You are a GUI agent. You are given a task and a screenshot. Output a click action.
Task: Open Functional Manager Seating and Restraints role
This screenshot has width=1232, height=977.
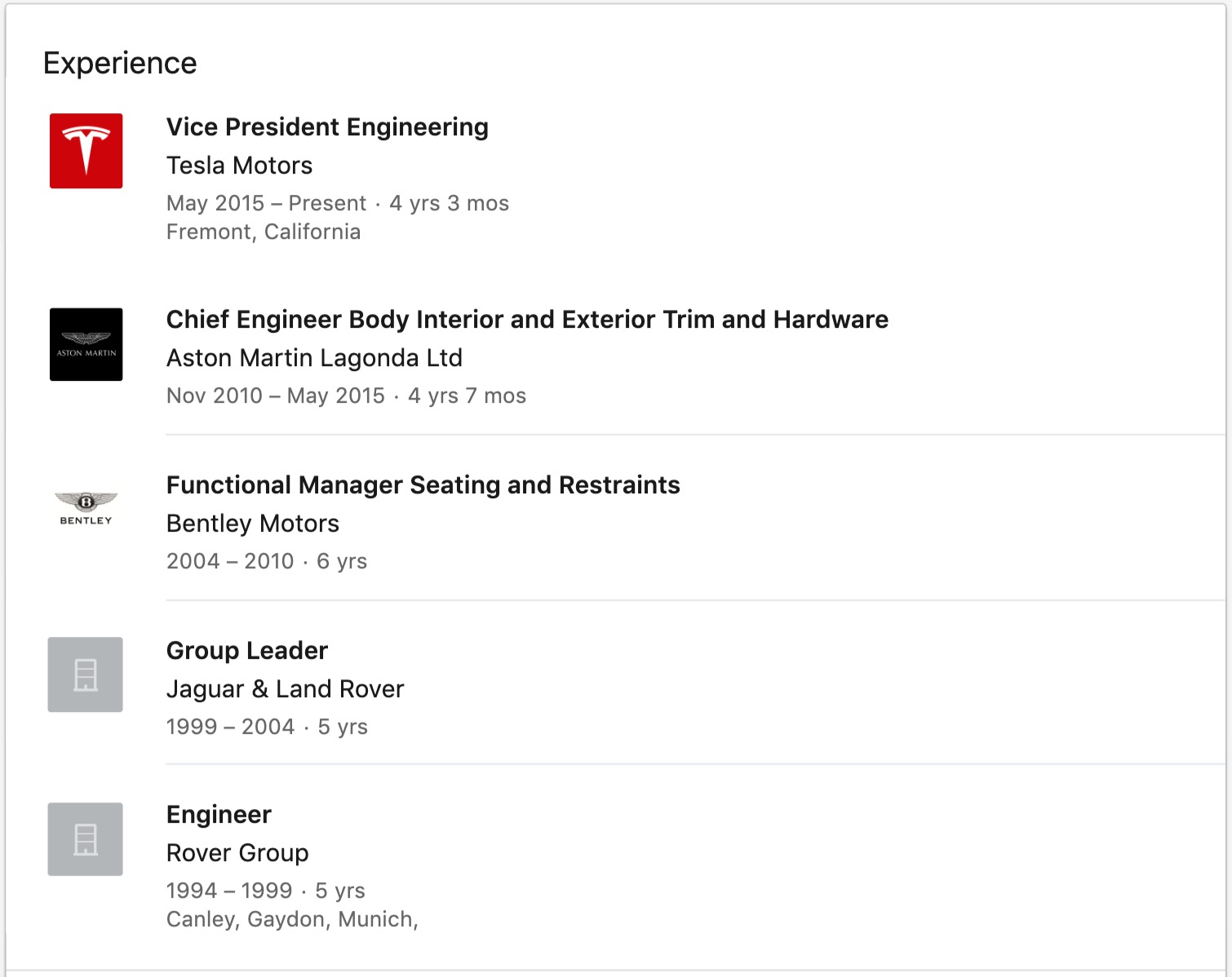point(423,485)
